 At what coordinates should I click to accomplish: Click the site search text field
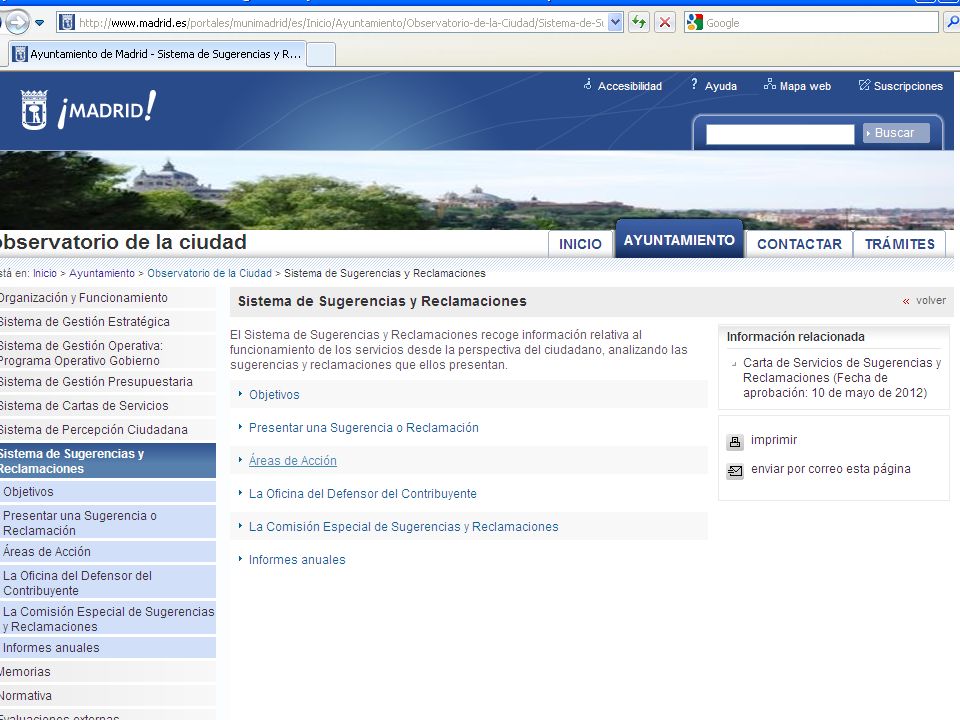pos(780,134)
